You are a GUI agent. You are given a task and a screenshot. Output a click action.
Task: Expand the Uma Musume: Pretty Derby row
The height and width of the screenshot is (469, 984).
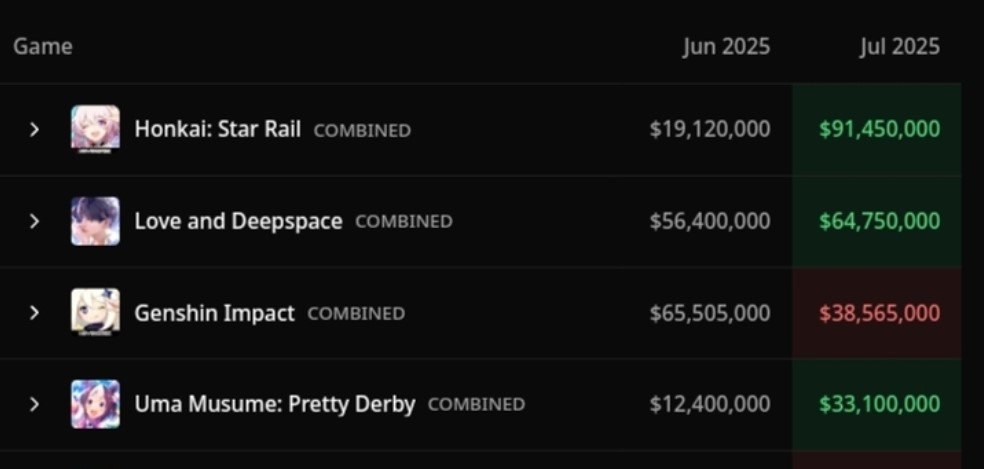35,404
